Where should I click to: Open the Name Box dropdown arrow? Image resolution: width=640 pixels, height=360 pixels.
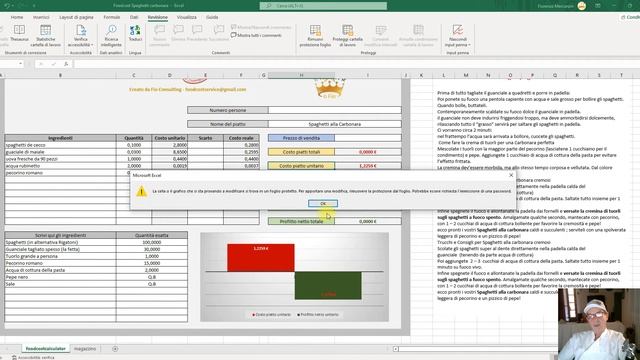click(20, 64)
